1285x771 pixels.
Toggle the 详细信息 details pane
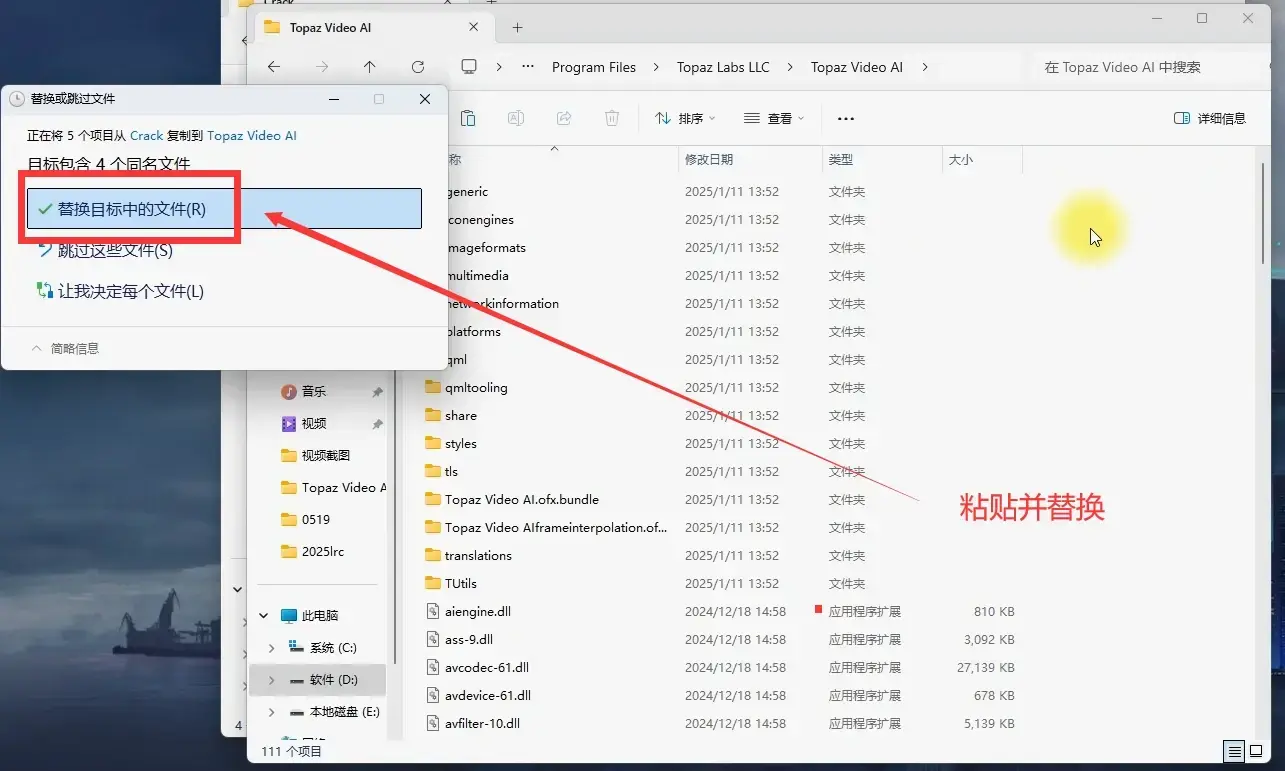pos(1209,118)
